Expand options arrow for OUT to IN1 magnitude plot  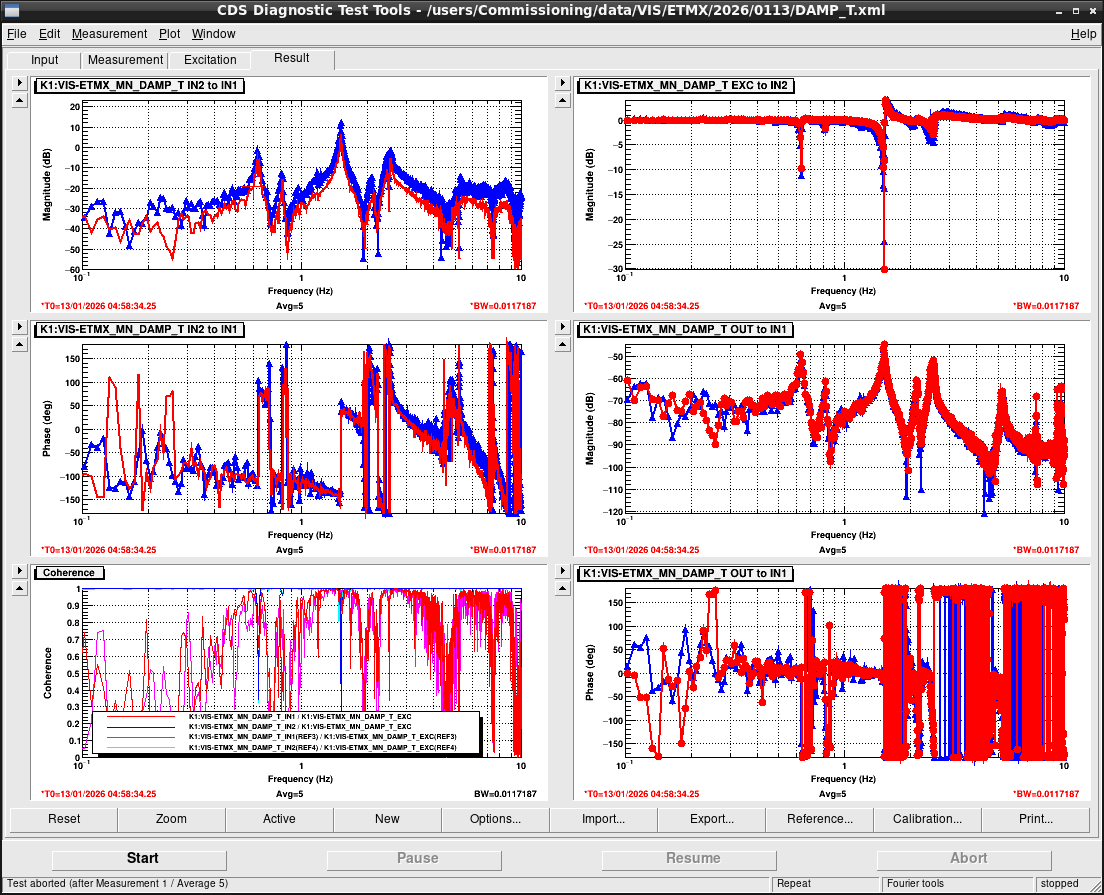coord(563,327)
